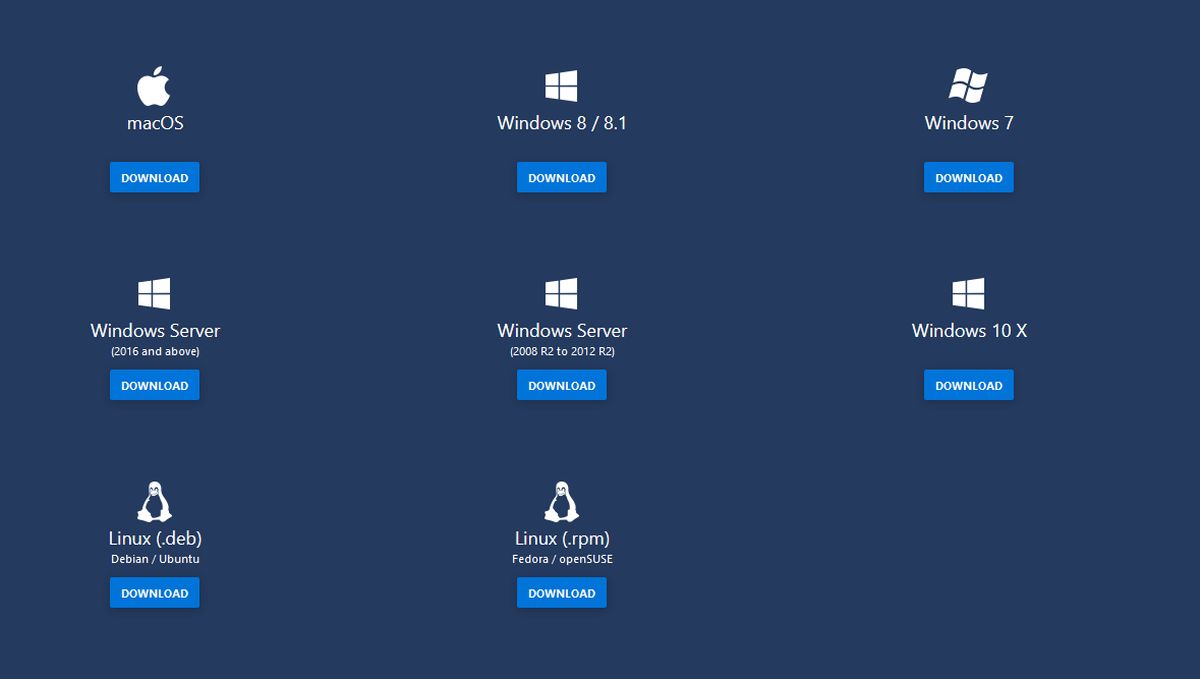
Task: Click the Windows 7 label
Action: [x=969, y=123]
